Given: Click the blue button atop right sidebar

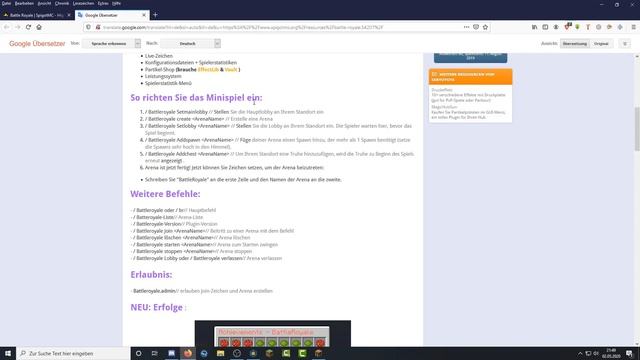Looking at the screenshot, I should tap(470, 58).
